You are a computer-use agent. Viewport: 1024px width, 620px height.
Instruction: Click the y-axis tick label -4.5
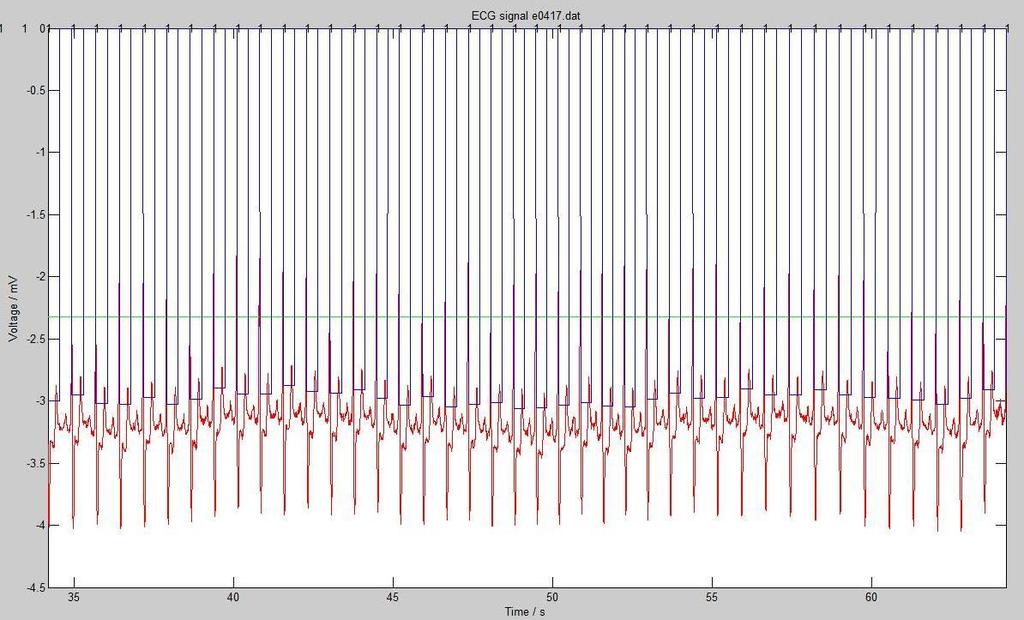(x=35, y=587)
